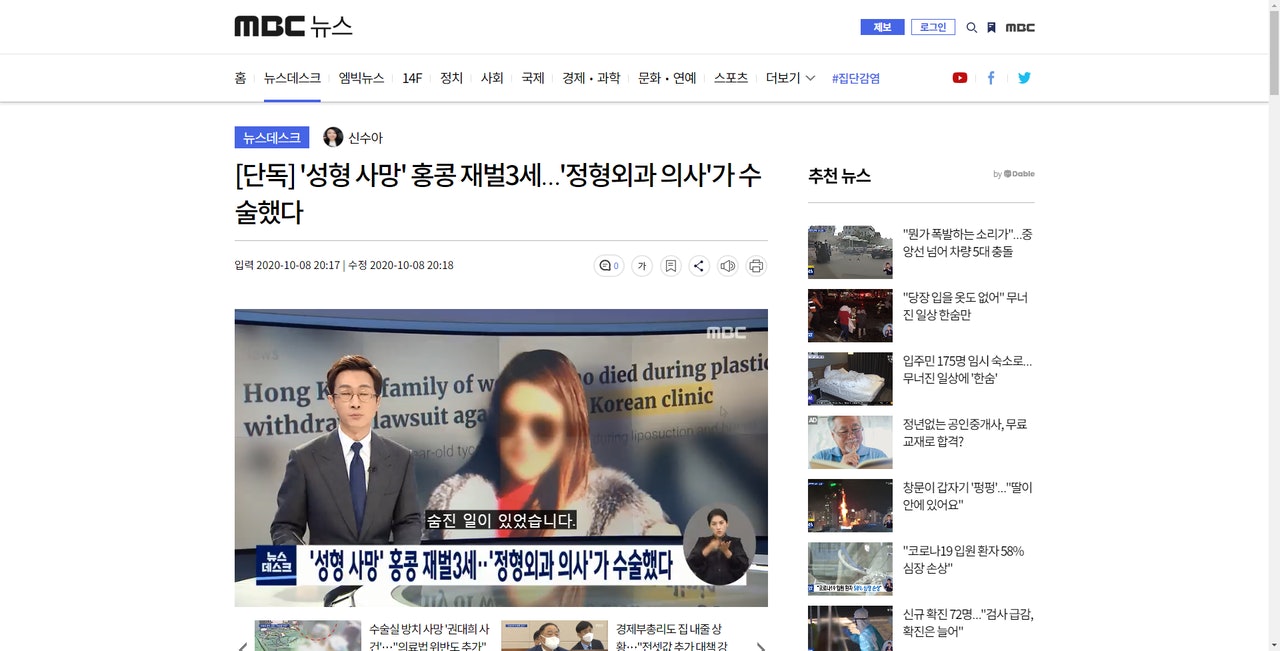This screenshot has height=651, width=1280.
Task: Print the article using printer icon
Action: 756,266
